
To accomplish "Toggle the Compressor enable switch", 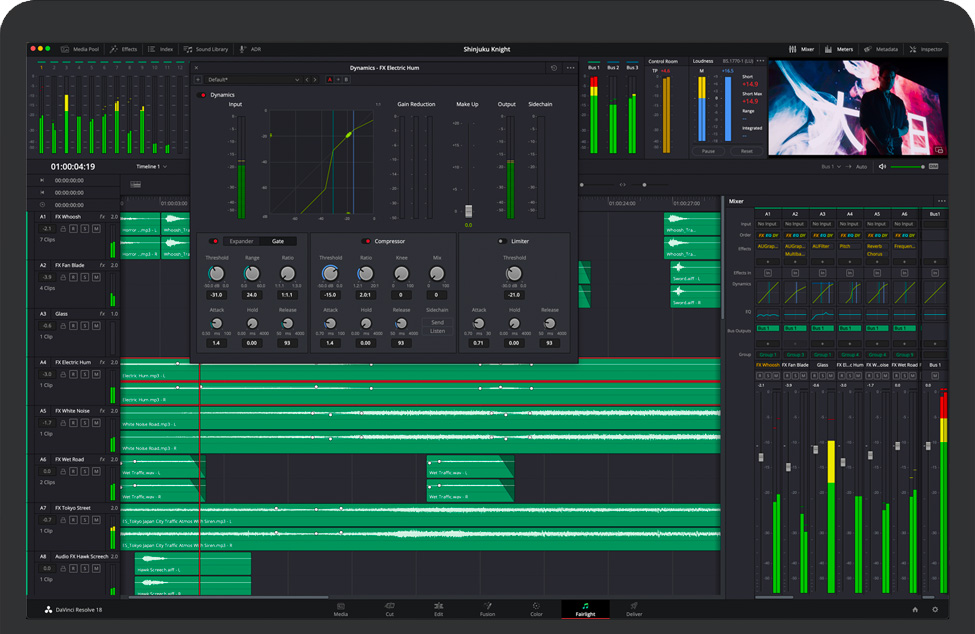I will coord(367,241).
